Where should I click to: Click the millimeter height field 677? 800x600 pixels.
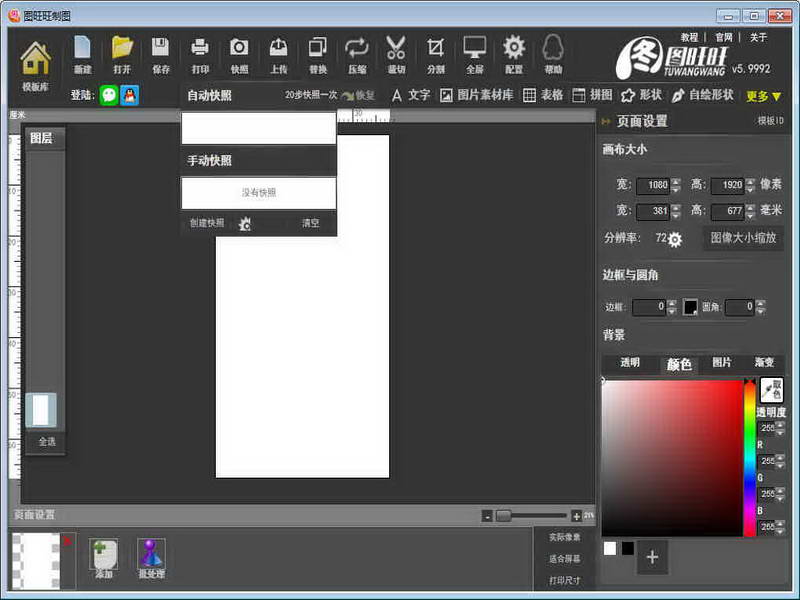pos(727,211)
